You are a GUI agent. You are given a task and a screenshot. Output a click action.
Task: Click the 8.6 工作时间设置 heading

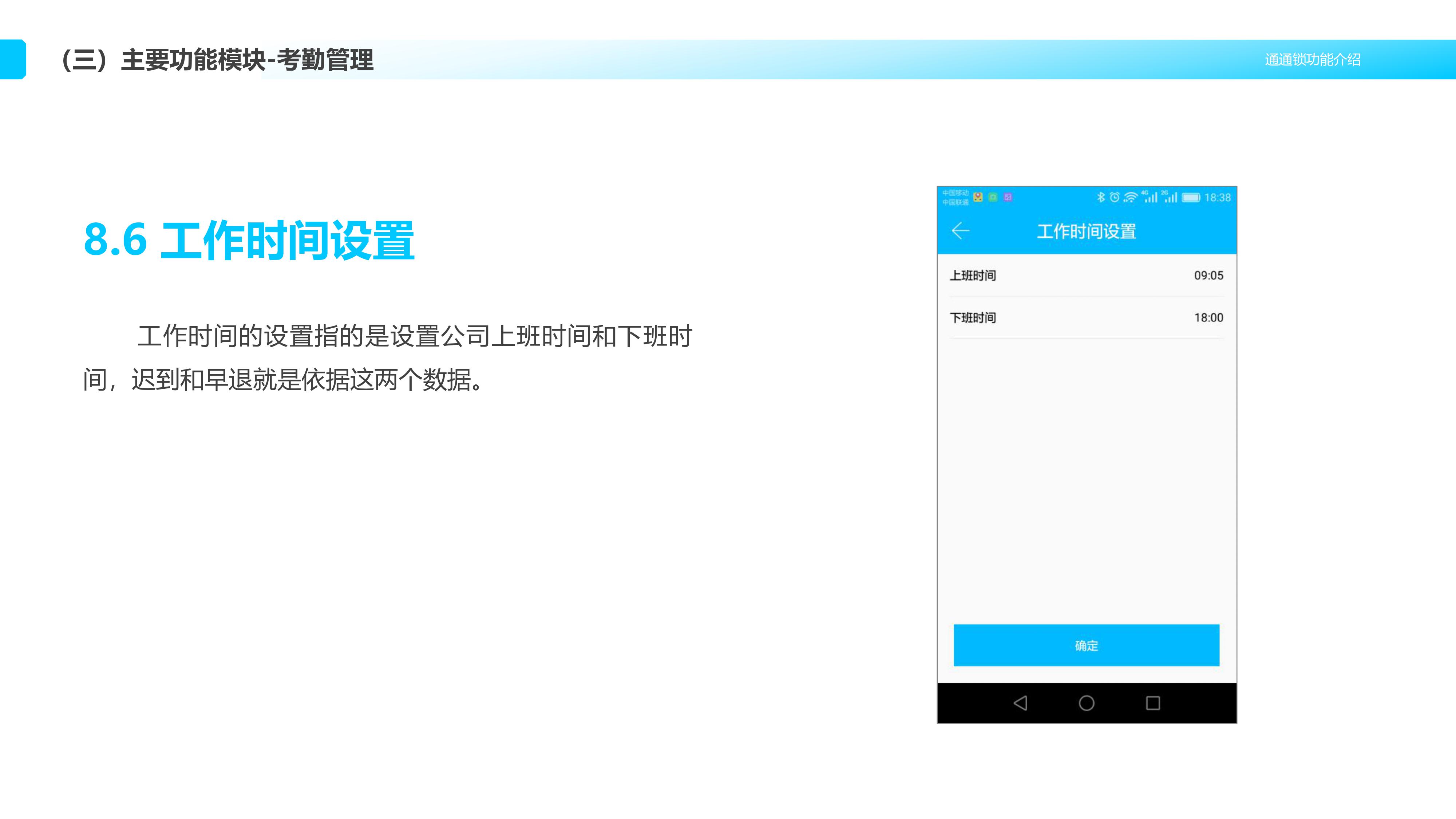click(x=249, y=240)
